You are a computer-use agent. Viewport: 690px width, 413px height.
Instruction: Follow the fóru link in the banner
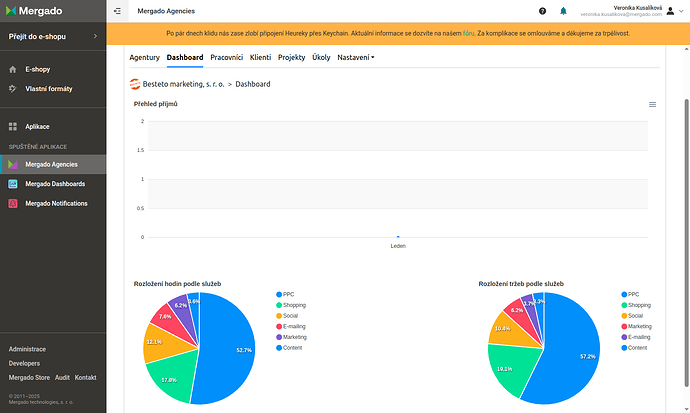click(469, 33)
